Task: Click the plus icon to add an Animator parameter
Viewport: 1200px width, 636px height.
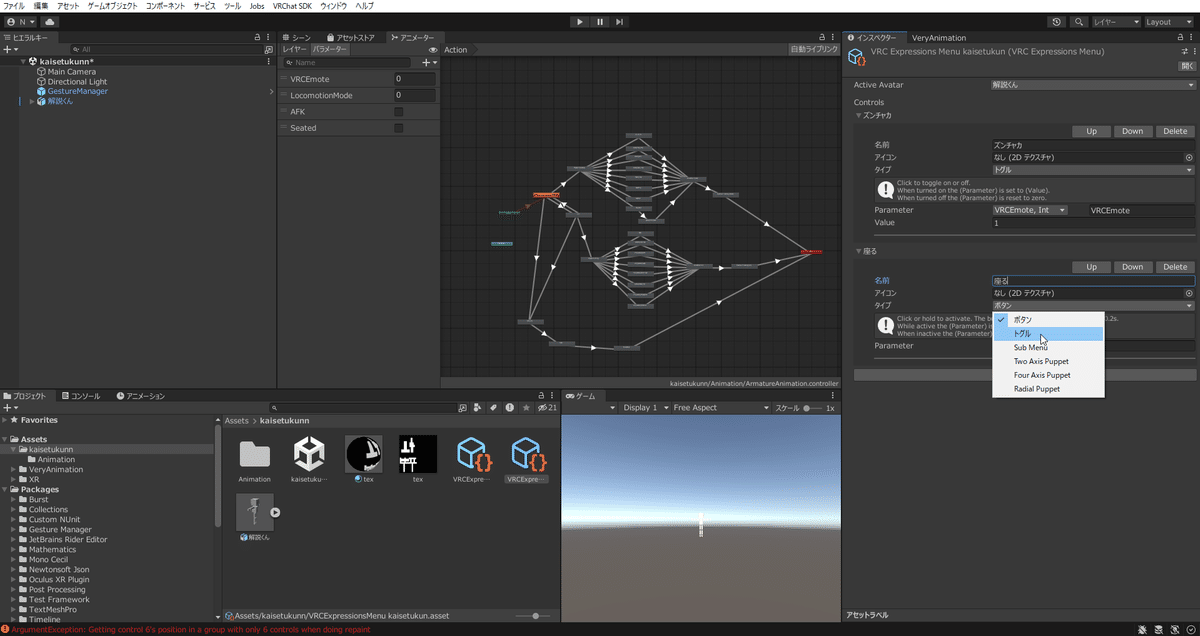Action: coord(427,63)
